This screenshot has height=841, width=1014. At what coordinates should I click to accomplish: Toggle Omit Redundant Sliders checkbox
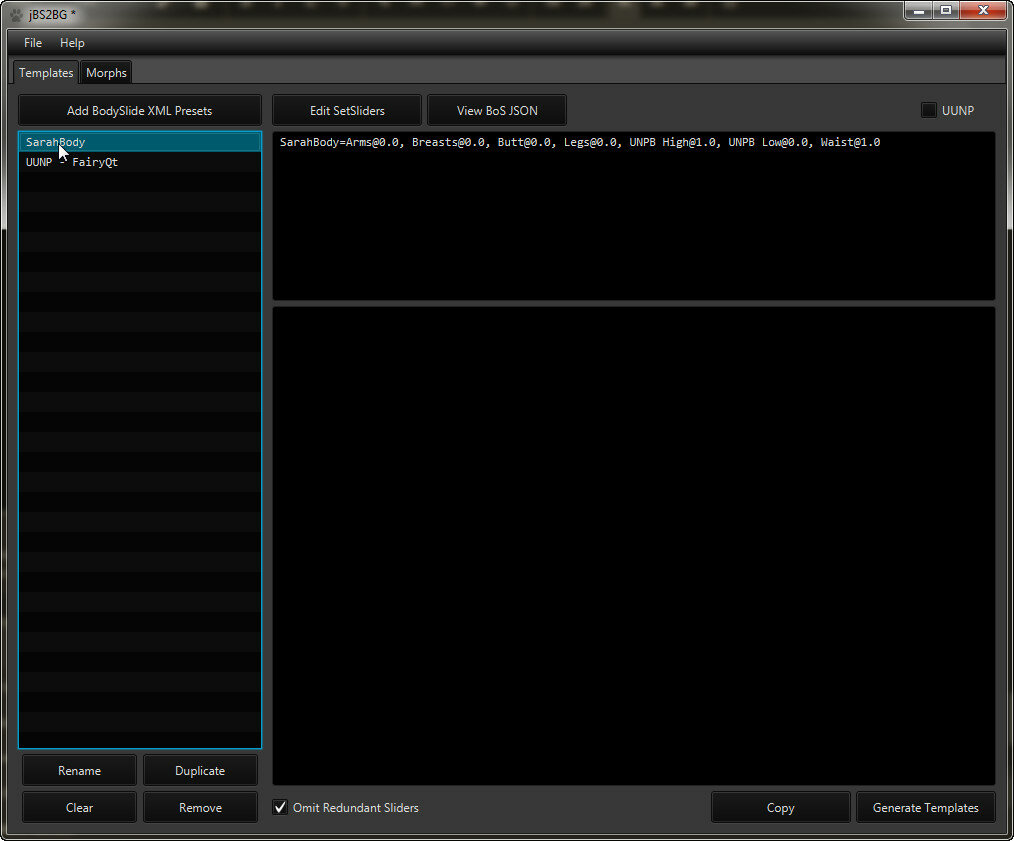(x=280, y=807)
